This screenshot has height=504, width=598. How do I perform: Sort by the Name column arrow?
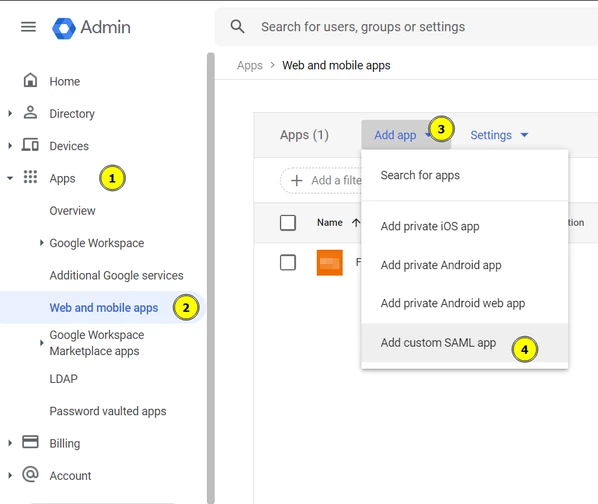(x=356, y=222)
